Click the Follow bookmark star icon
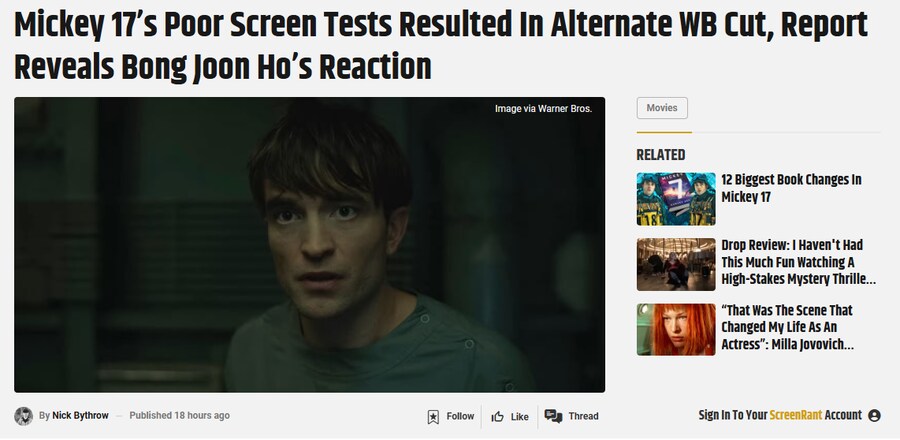900x440 pixels. pyautogui.click(x=433, y=416)
